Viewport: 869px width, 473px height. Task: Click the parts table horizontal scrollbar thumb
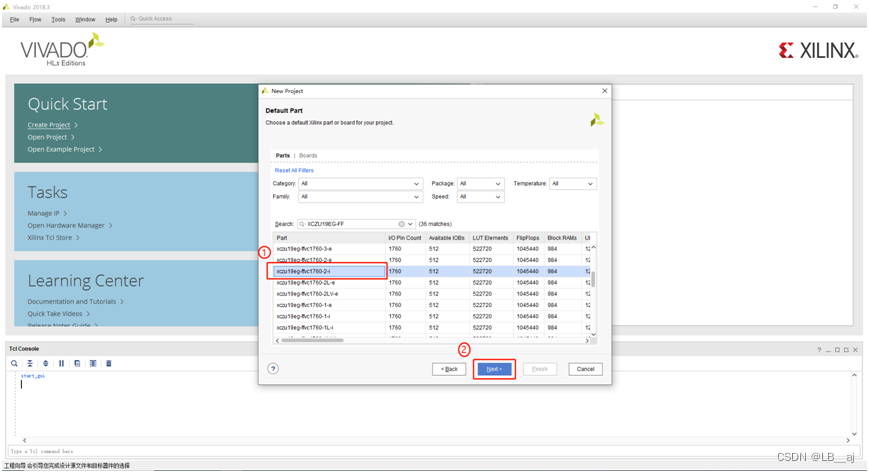coord(313,340)
